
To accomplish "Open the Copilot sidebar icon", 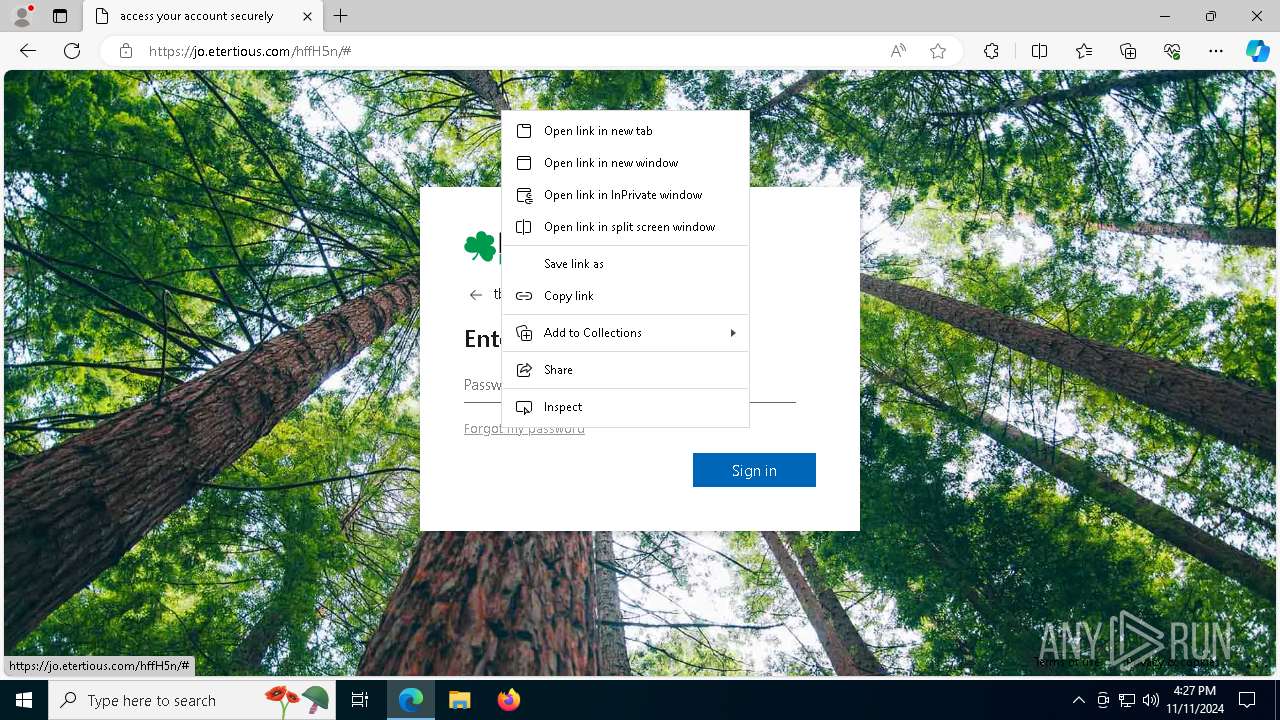I will coord(1257,51).
